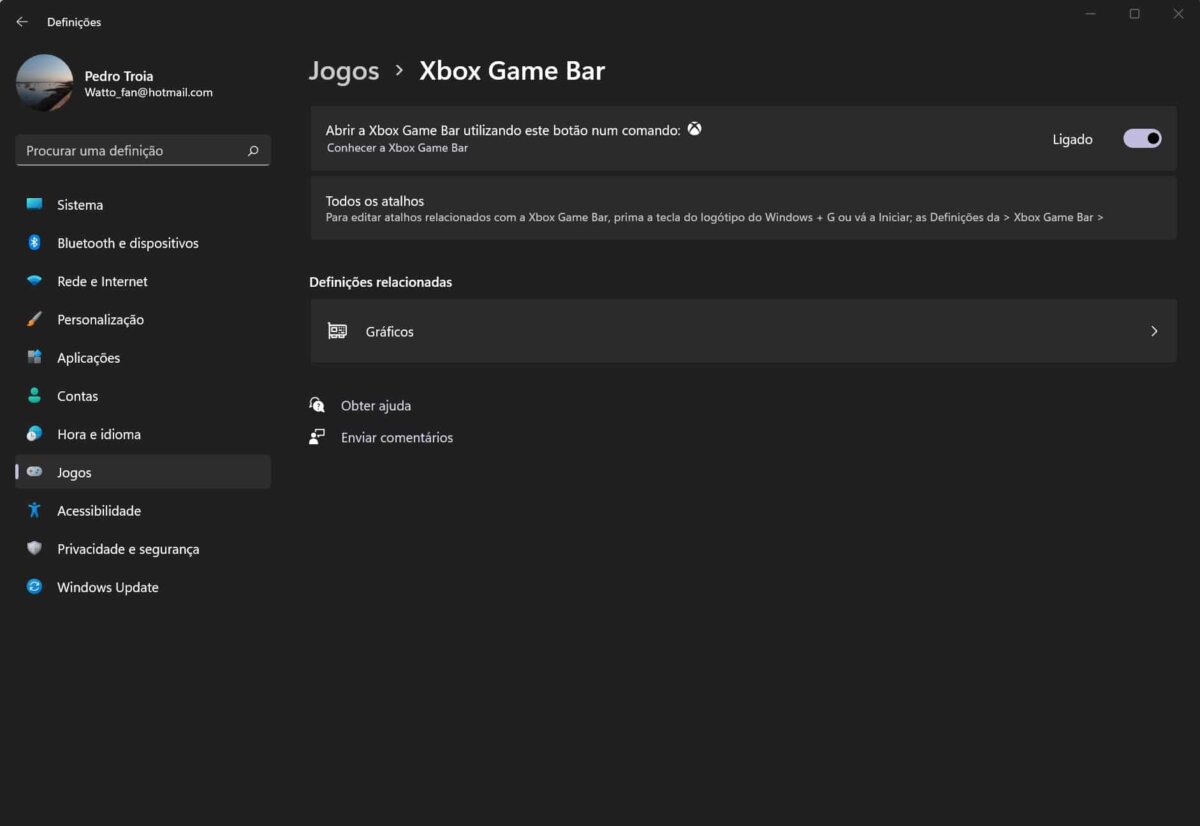The width and height of the screenshot is (1200, 826).
Task: Turn off Xbox Game Bar controller toggle
Action: coord(1143,139)
